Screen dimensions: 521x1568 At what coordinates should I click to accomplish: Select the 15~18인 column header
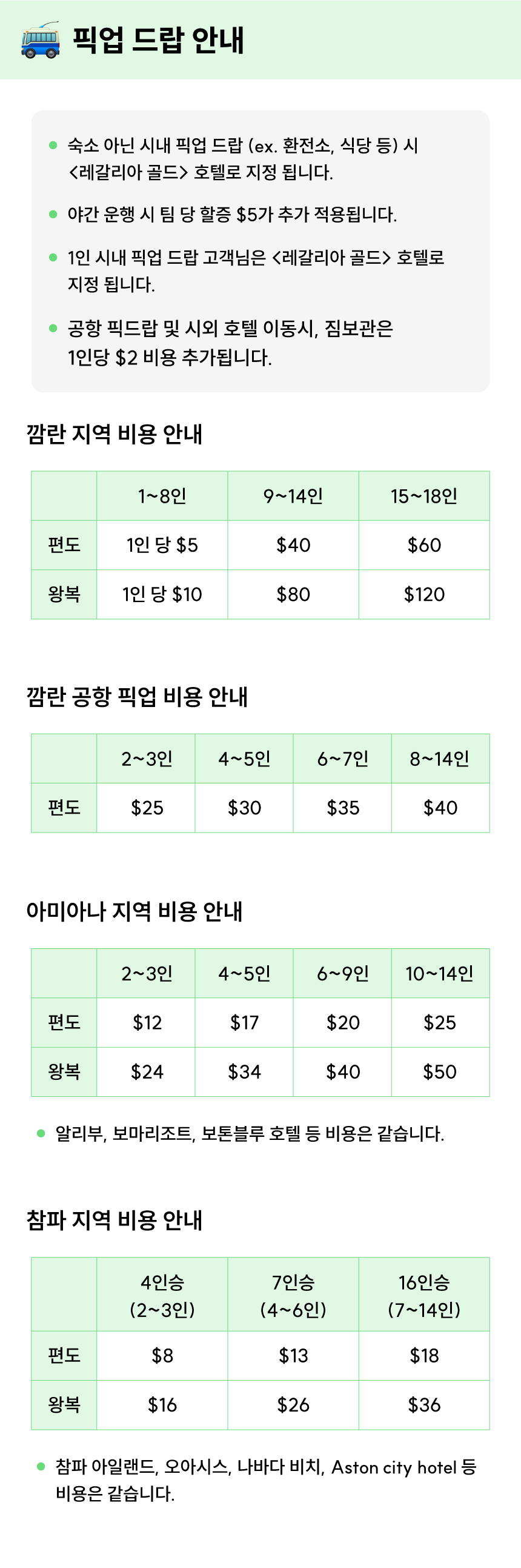(423, 496)
